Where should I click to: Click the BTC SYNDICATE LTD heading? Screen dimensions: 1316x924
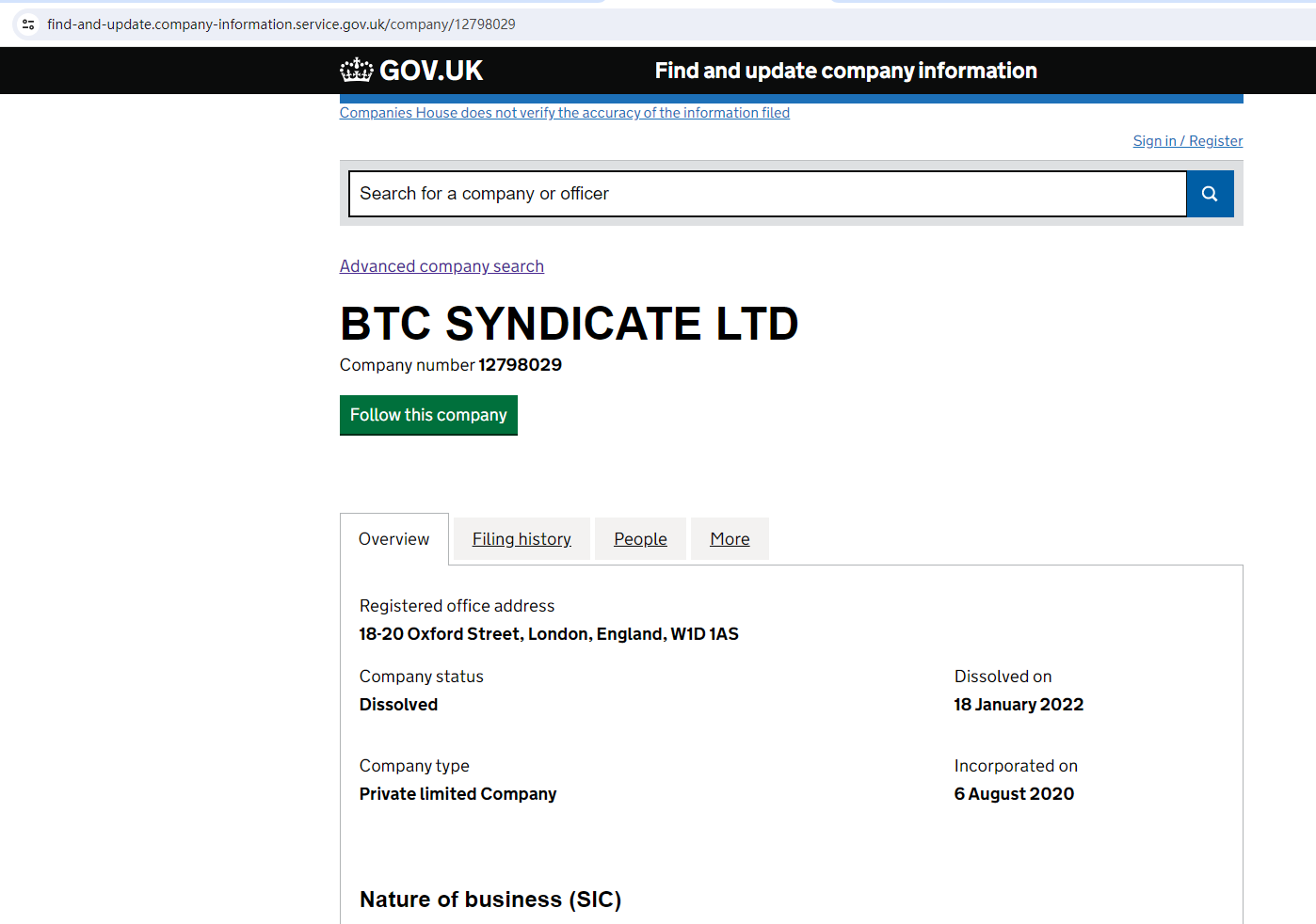tap(569, 324)
